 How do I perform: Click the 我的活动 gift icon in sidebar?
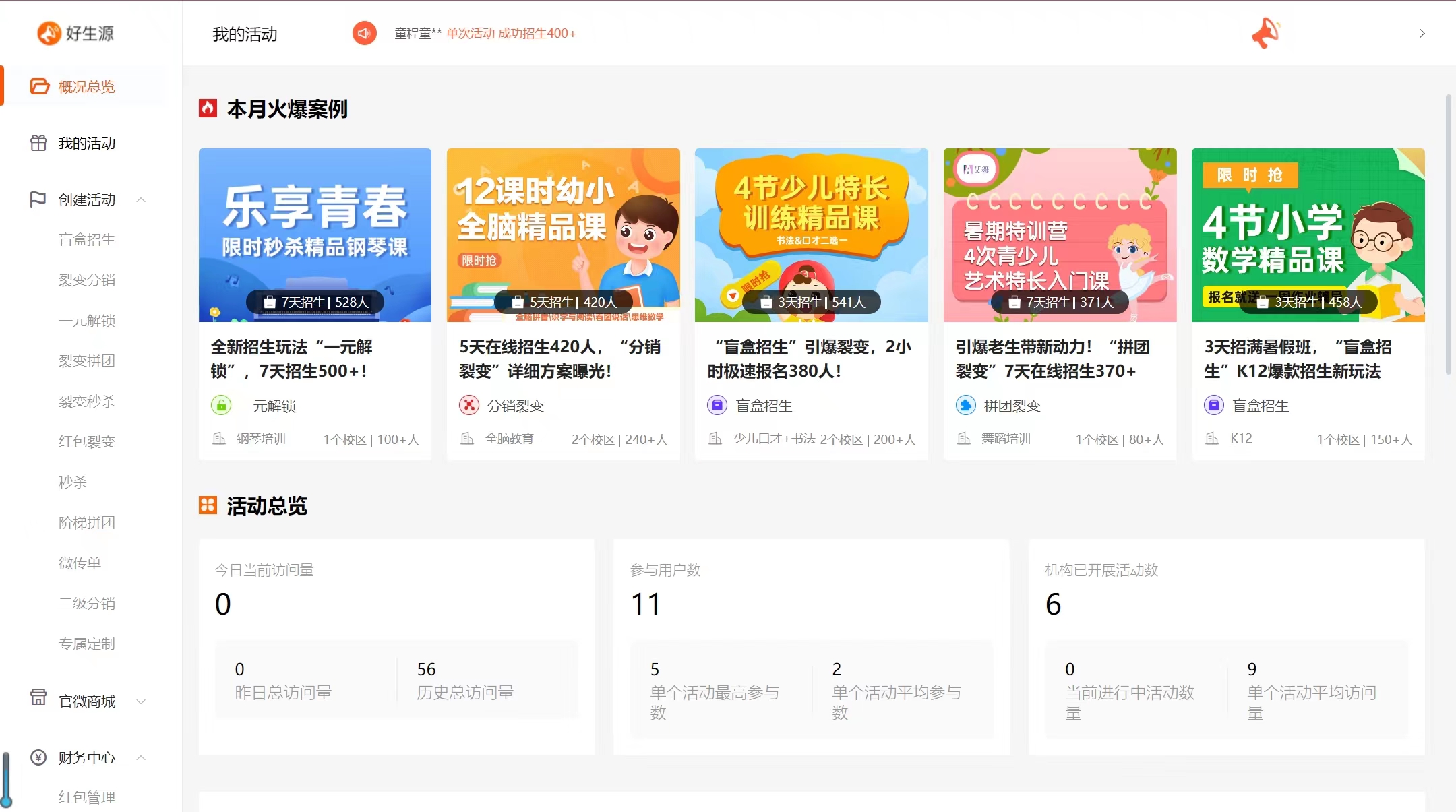coord(38,143)
